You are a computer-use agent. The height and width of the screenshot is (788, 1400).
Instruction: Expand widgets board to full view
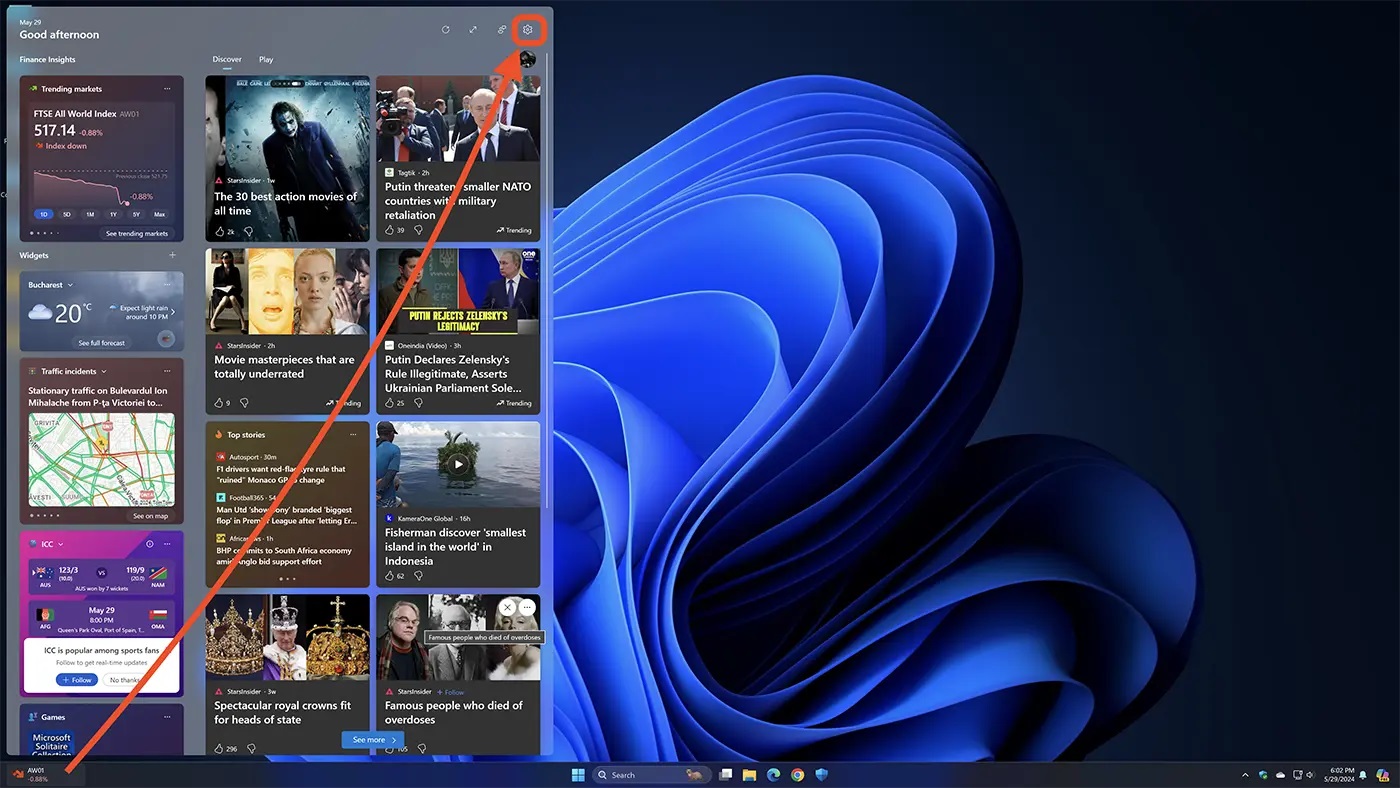(473, 30)
